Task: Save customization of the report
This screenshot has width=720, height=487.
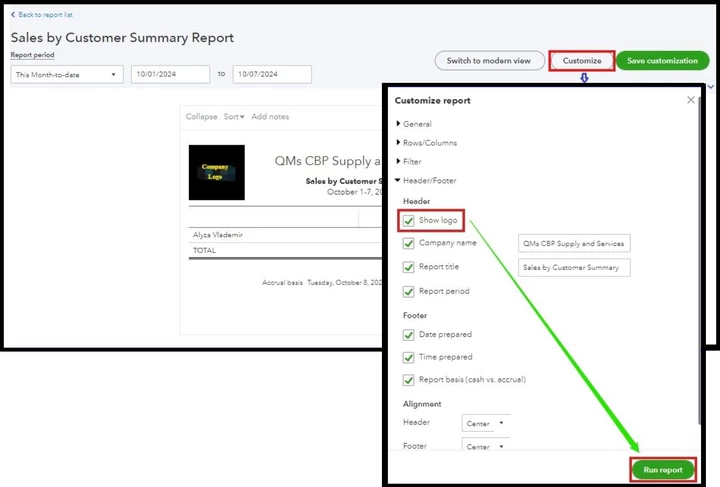Action: tap(662, 61)
